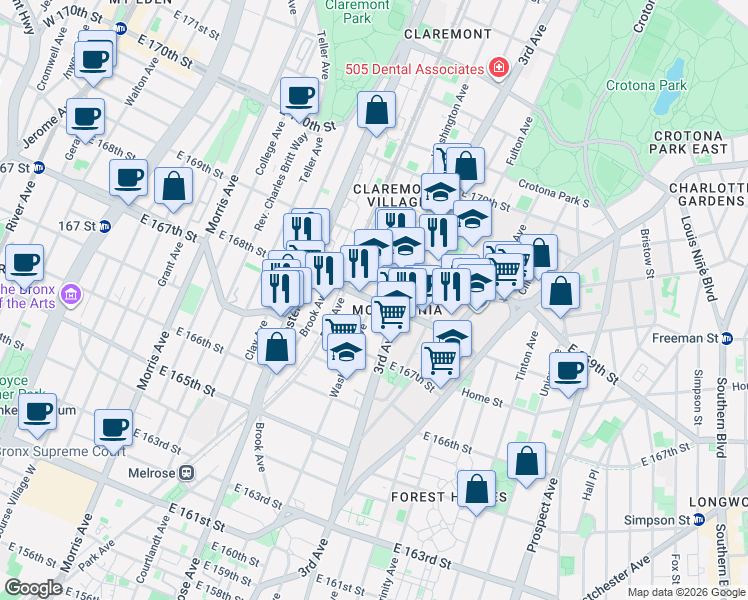Click the Home St street label
Viewport: 748px width, 600px height.
[x=482, y=398]
